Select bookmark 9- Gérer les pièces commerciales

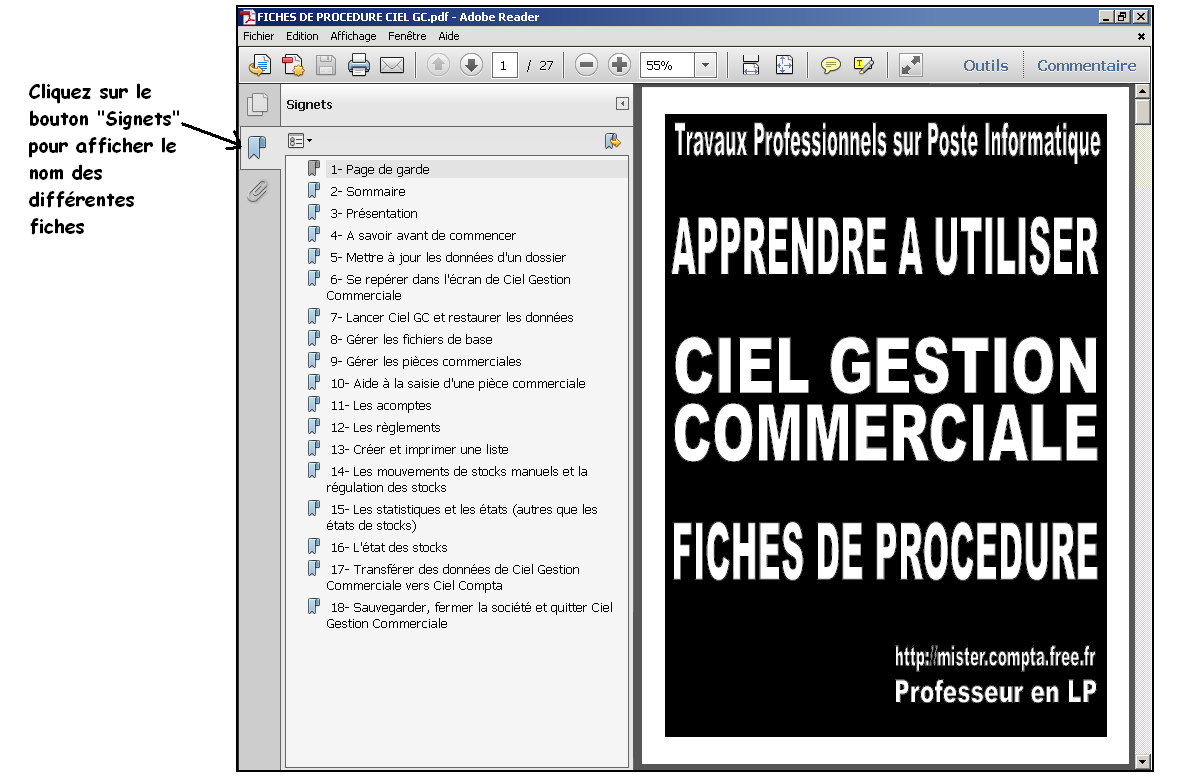point(426,361)
